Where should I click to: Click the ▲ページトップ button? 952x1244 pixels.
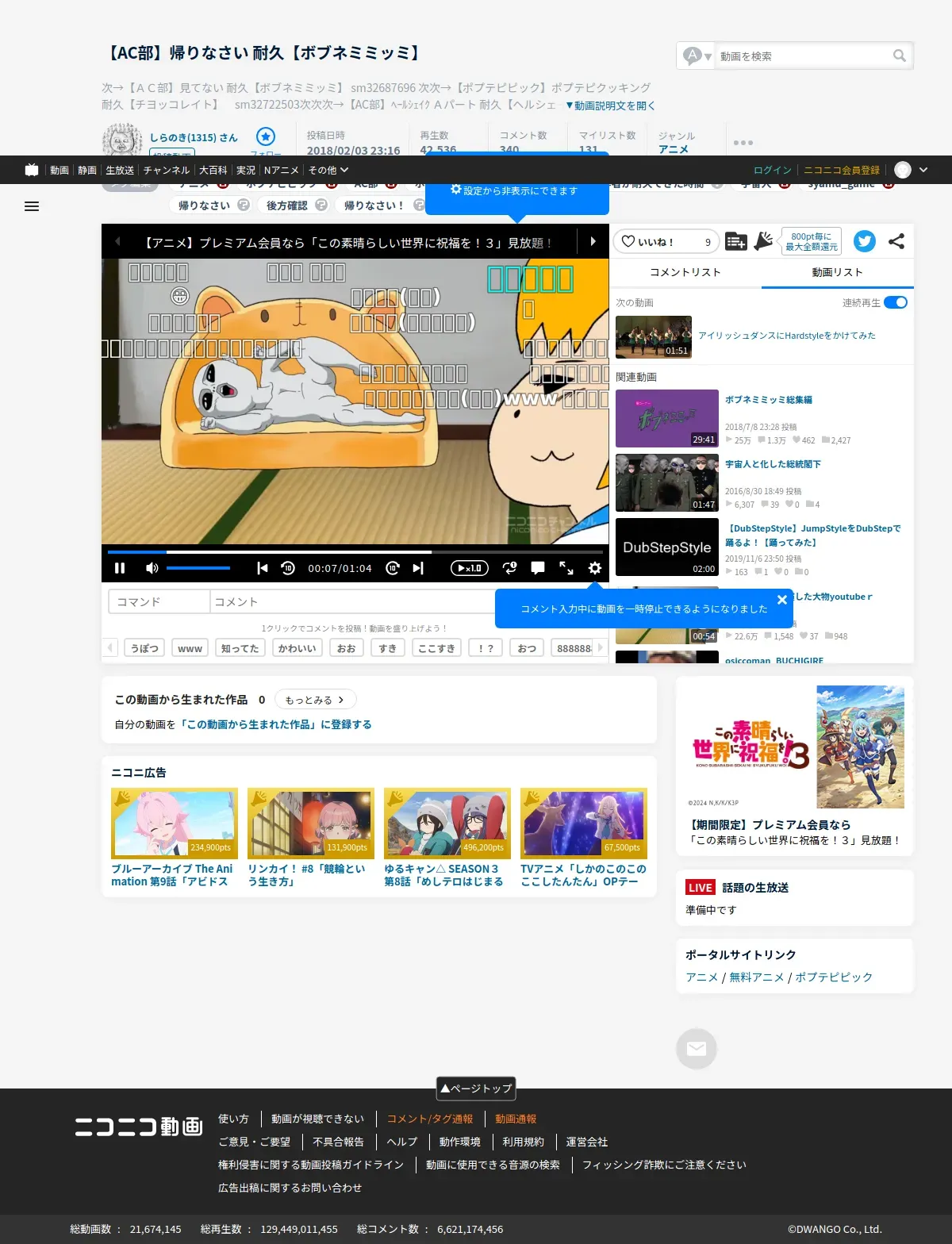(x=476, y=1088)
